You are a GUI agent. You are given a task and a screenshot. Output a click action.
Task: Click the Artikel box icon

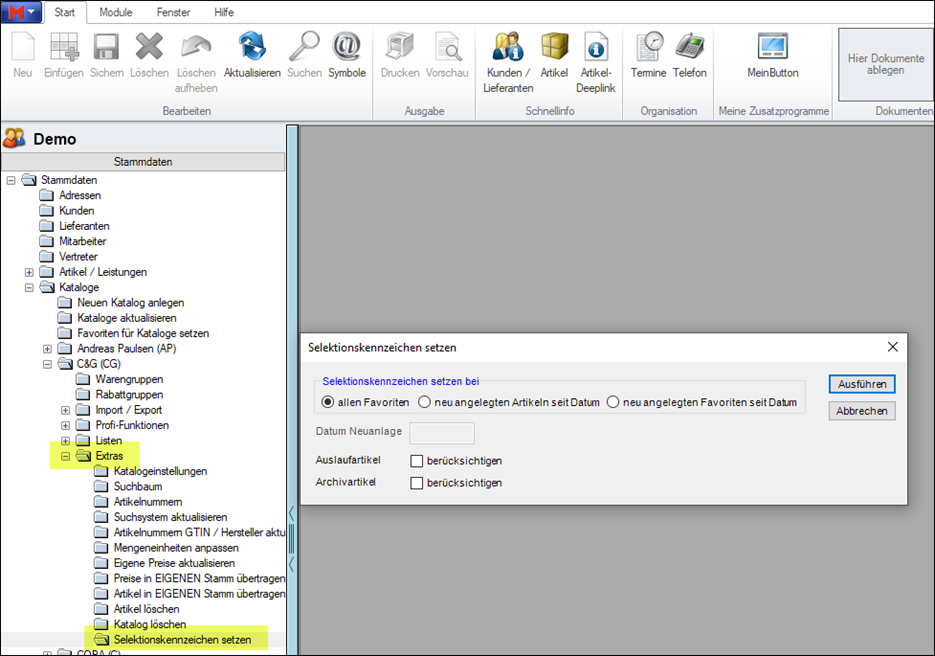[x=554, y=48]
